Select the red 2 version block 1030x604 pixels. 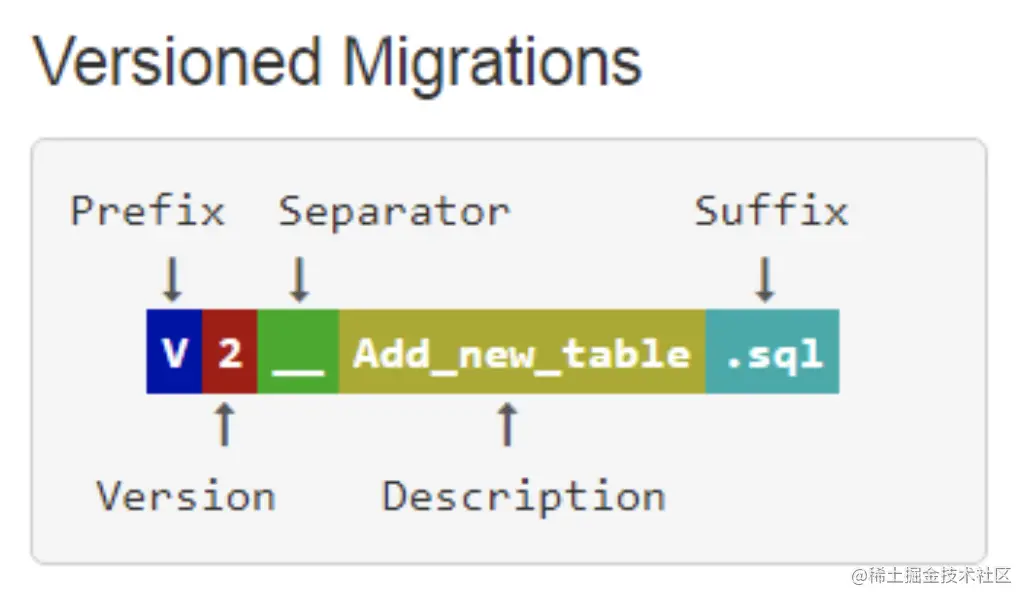coord(230,352)
